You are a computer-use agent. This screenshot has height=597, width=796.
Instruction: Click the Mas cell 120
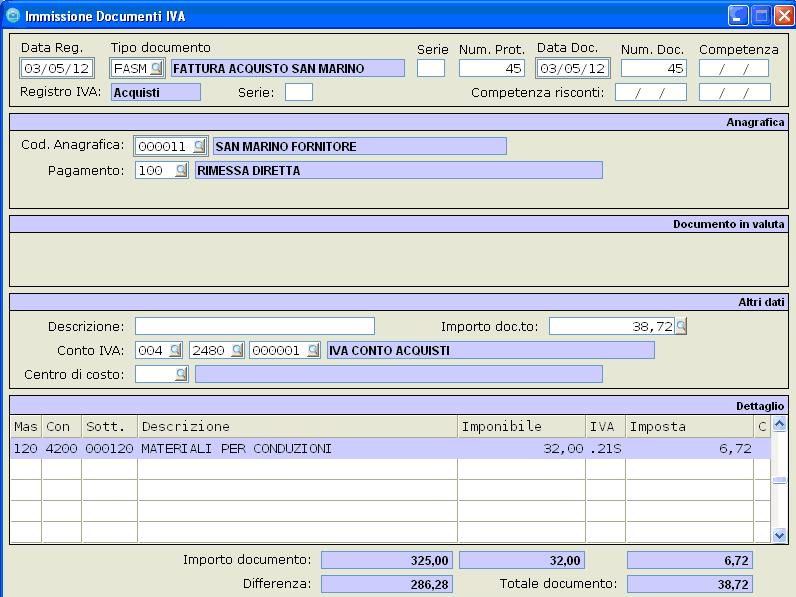[x=26, y=448]
